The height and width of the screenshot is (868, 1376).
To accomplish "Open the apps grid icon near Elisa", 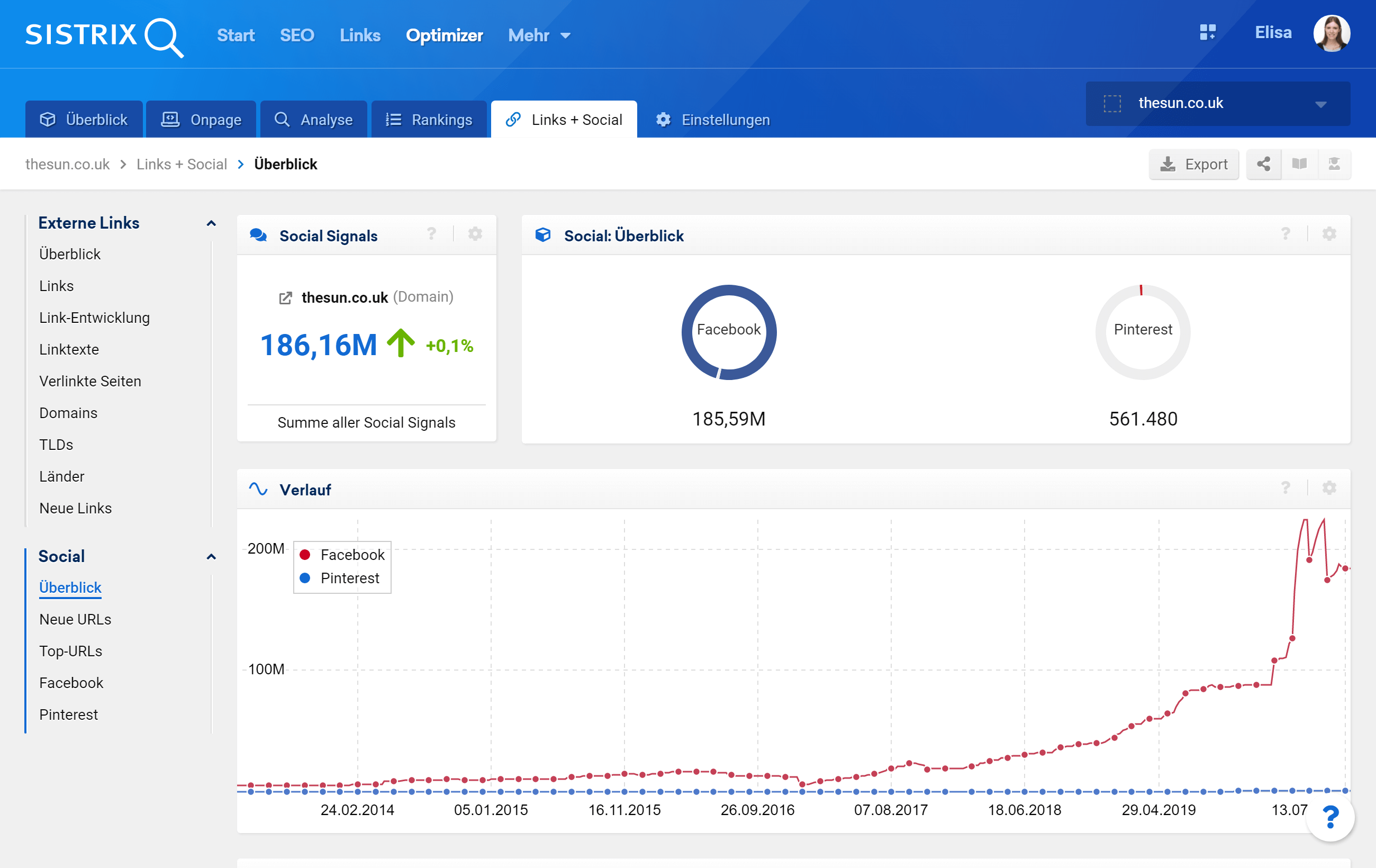I will pos(1207,33).
